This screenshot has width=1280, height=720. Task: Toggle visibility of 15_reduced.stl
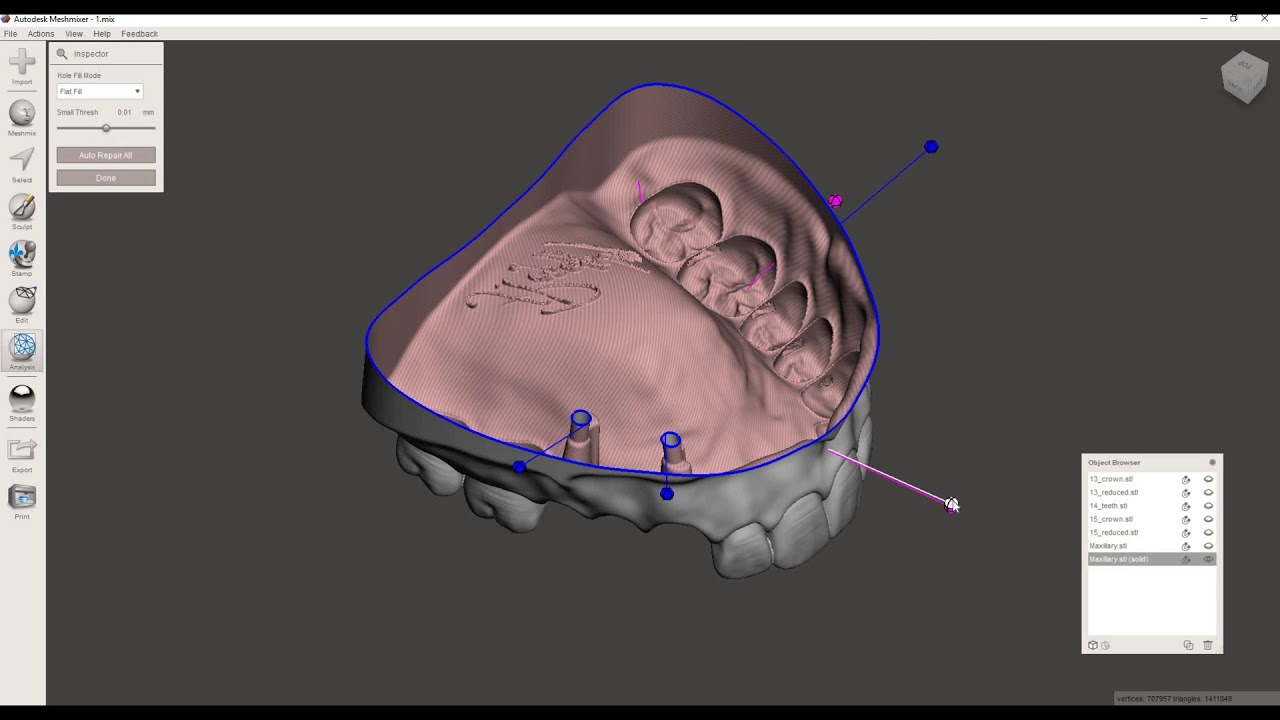(x=1208, y=532)
